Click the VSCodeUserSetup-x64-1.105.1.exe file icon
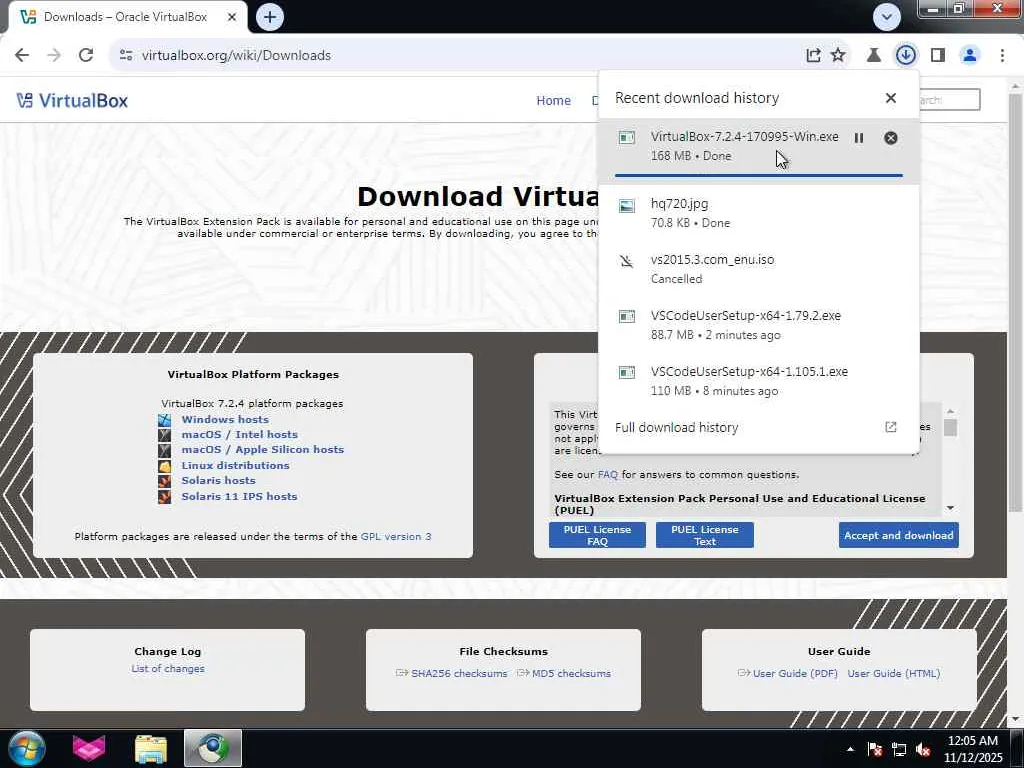Viewport: 1024px width, 768px height. click(626, 373)
